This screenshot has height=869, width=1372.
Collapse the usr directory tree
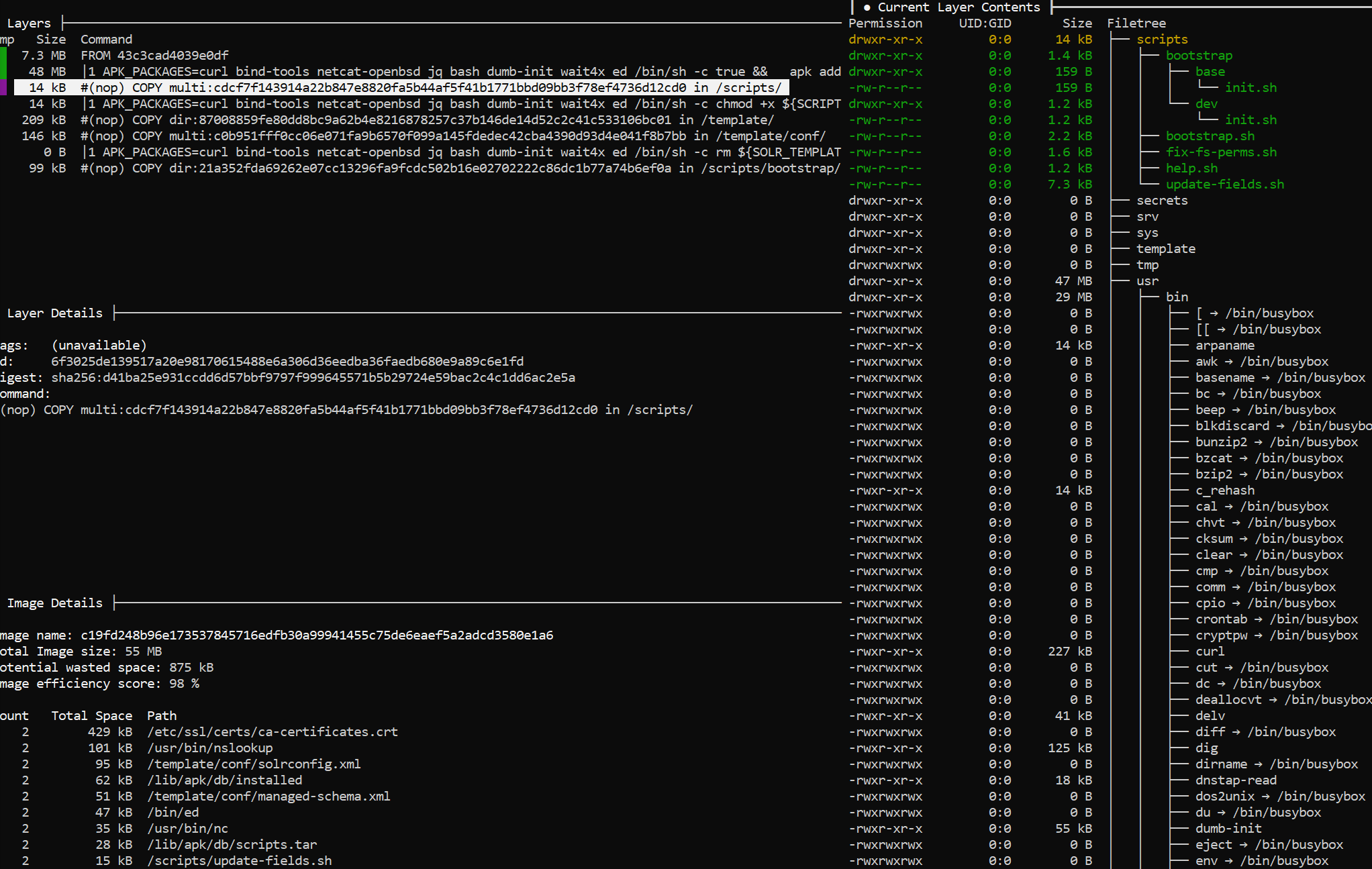pos(1147,280)
